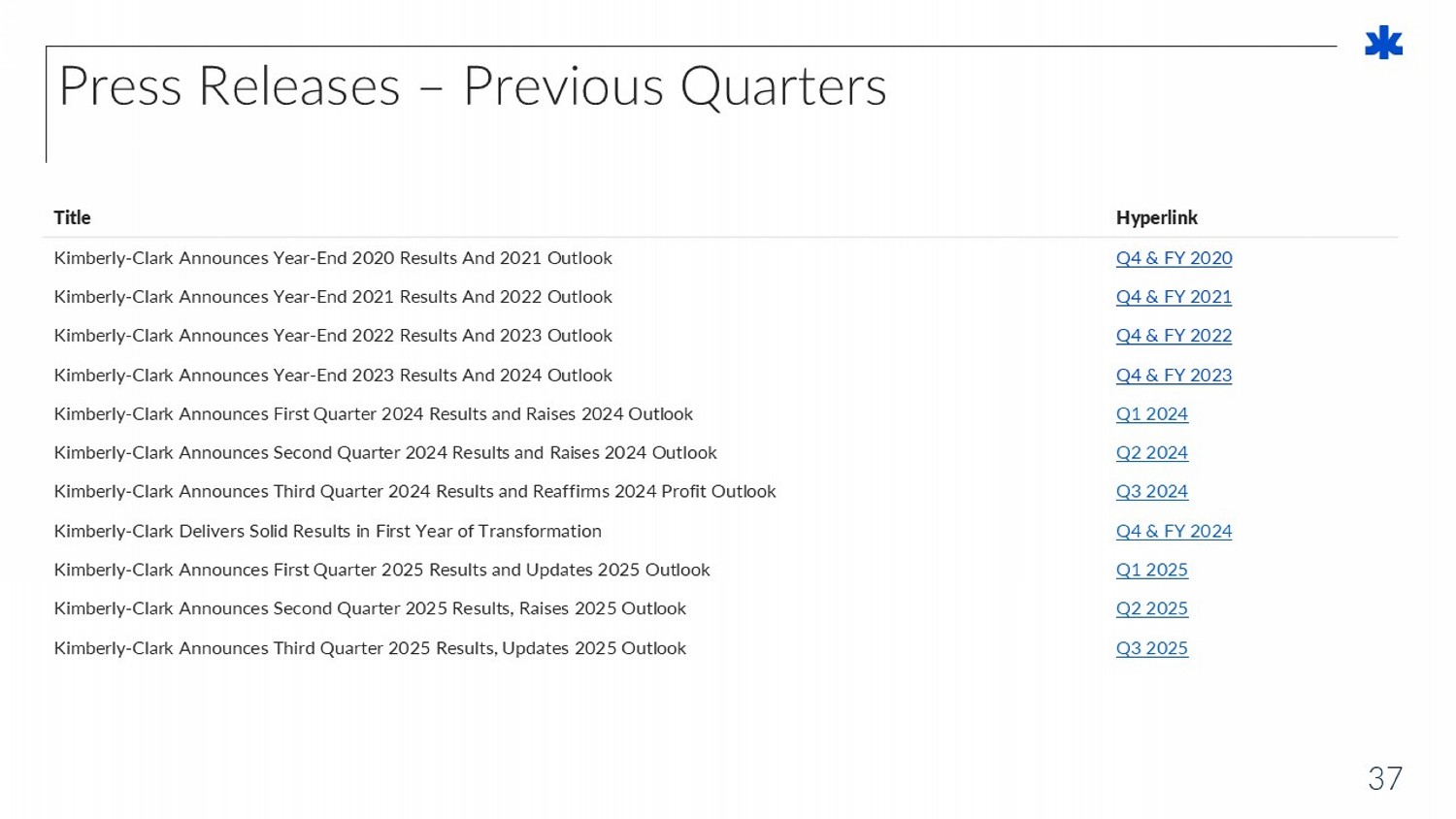The width and height of the screenshot is (1456, 819).
Task: Select the Title column header
Action: click(73, 217)
